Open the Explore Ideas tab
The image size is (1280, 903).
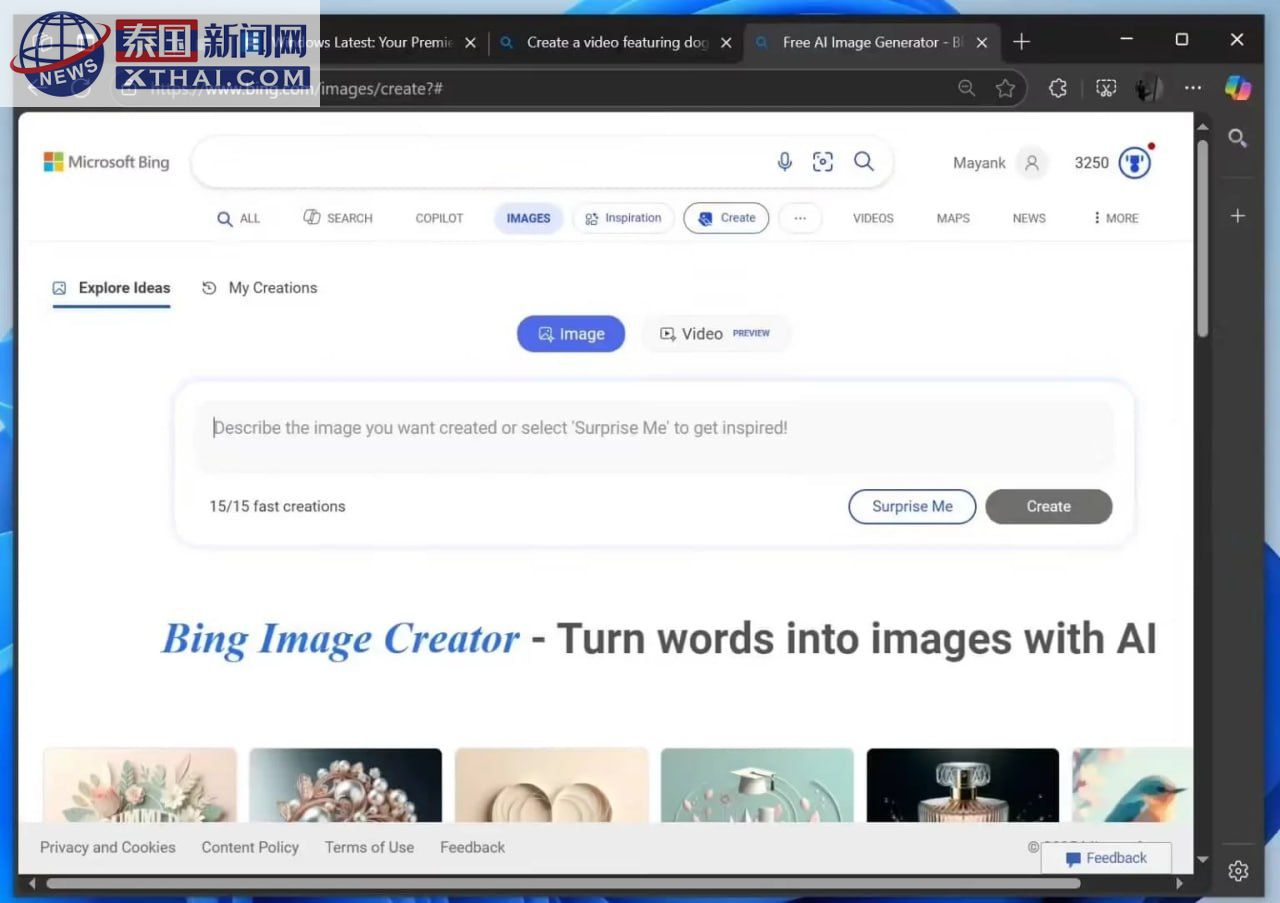pyautogui.click(x=111, y=288)
